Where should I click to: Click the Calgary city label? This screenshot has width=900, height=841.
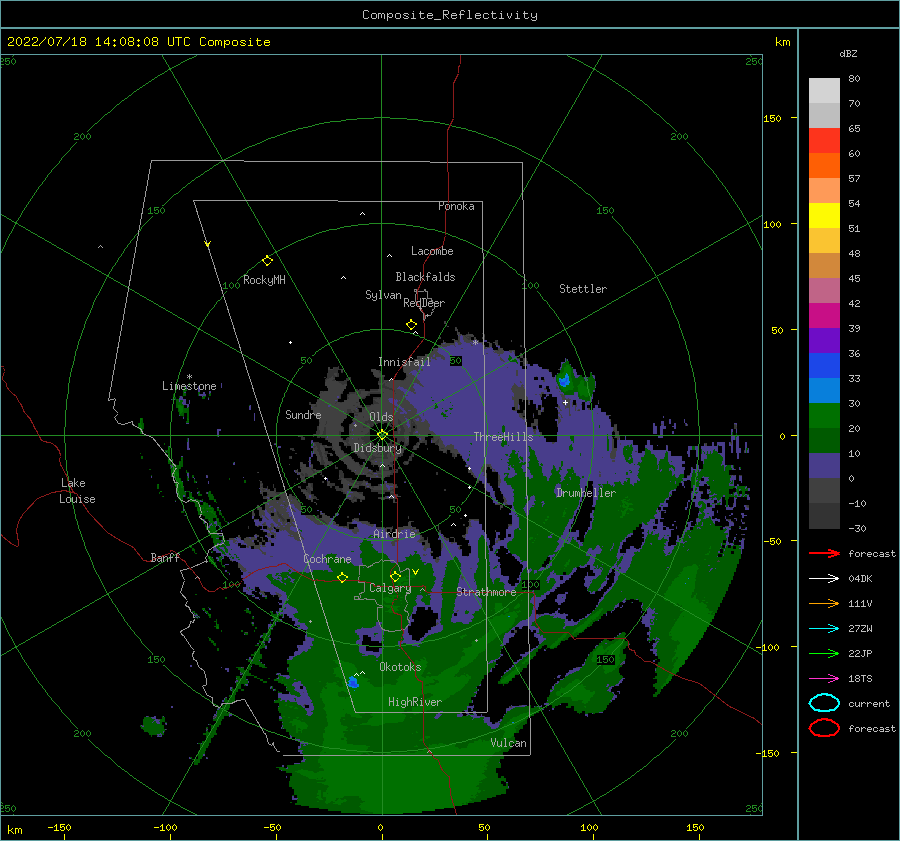click(x=390, y=588)
